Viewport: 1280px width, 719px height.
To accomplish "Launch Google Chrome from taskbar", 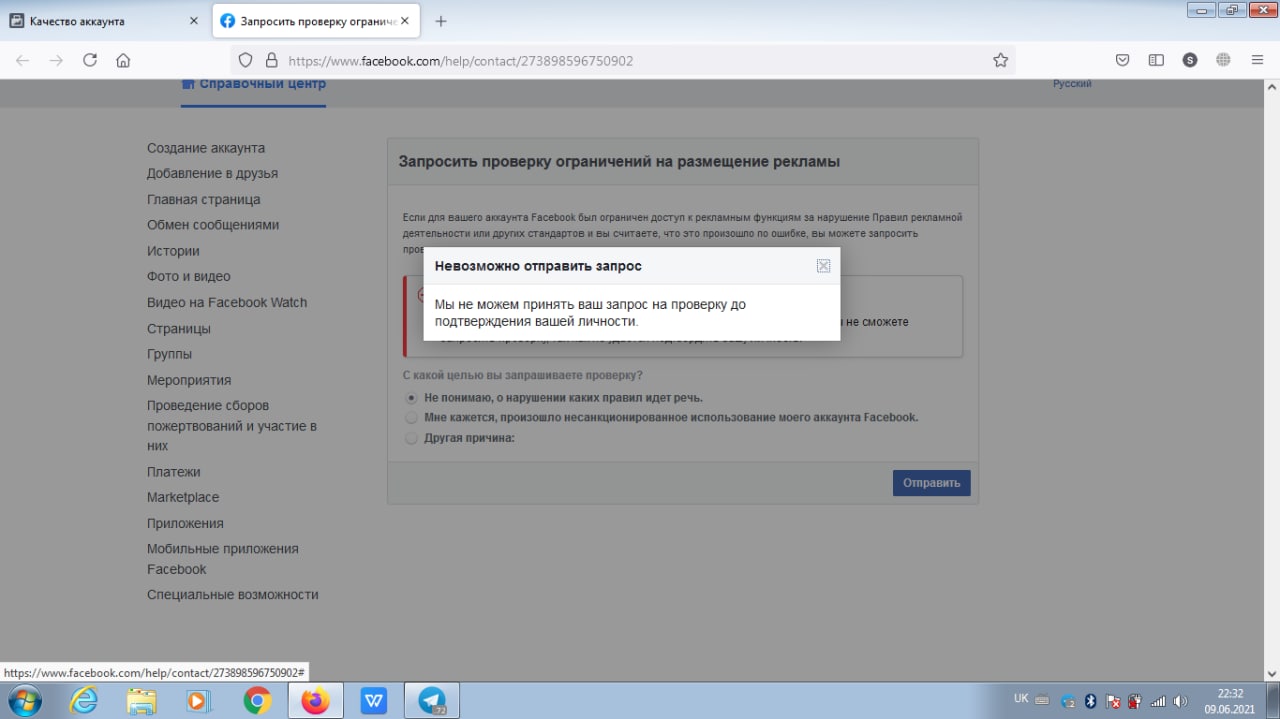I will 257,701.
